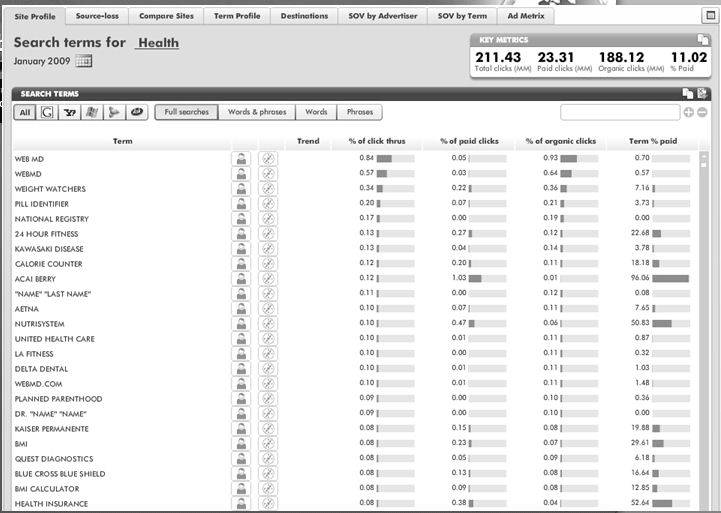Open the profile icon for LA FITNESS
The height and width of the screenshot is (513, 721).
(241, 353)
